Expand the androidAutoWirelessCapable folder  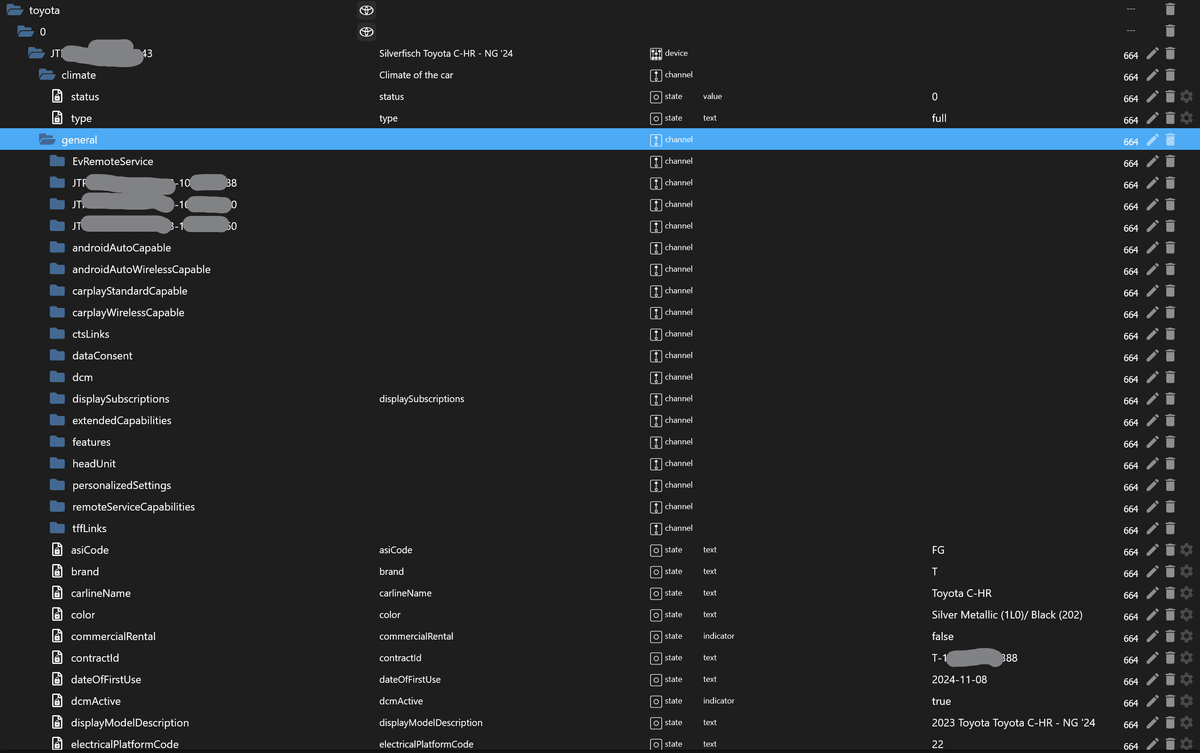coord(57,269)
